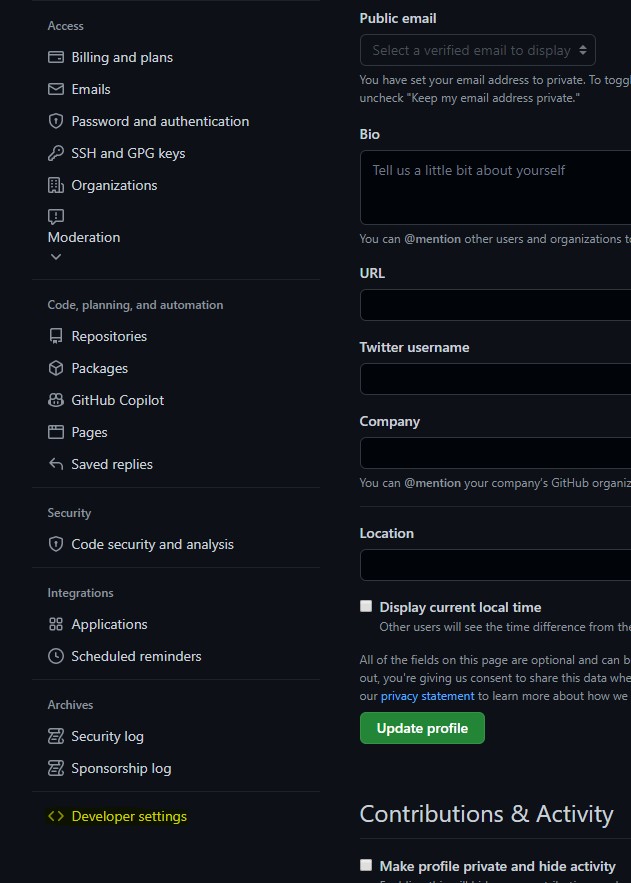The image size is (631, 883).
Task: Open Code security and analysis
Action: (x=152, y=544)
